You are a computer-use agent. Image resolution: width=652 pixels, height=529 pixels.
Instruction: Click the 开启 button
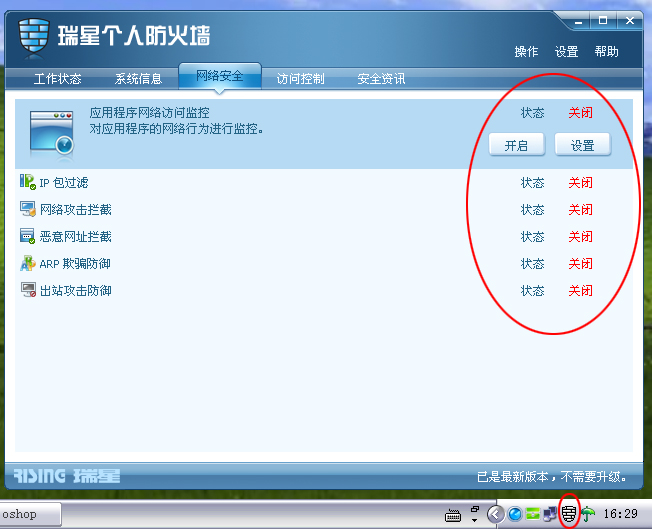pos(516,145)
